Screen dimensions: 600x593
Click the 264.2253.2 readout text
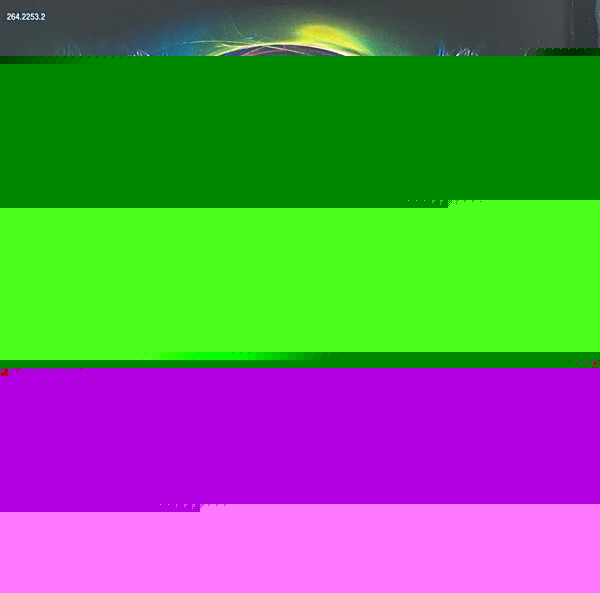click(26, 17)
